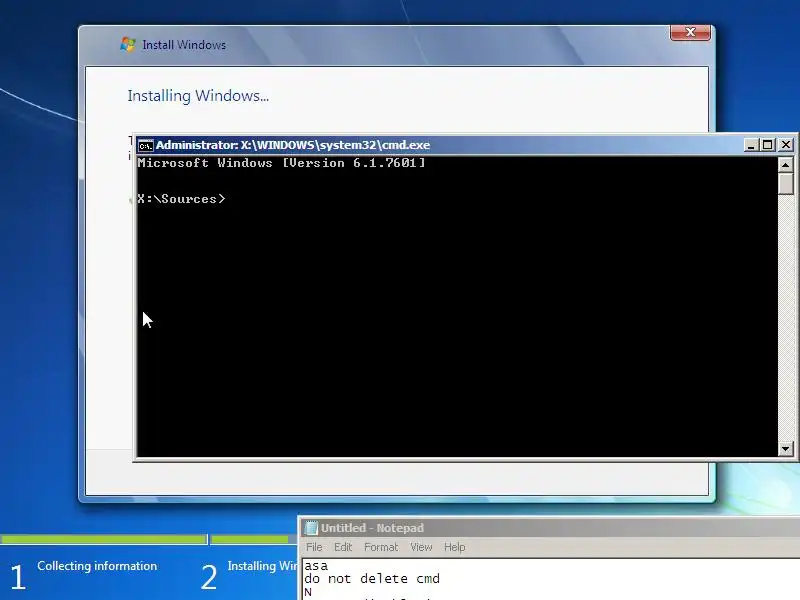Close the cmd.exe command prompt window
The height and width of the screenshot is (600, 800).
pos(786,145)
